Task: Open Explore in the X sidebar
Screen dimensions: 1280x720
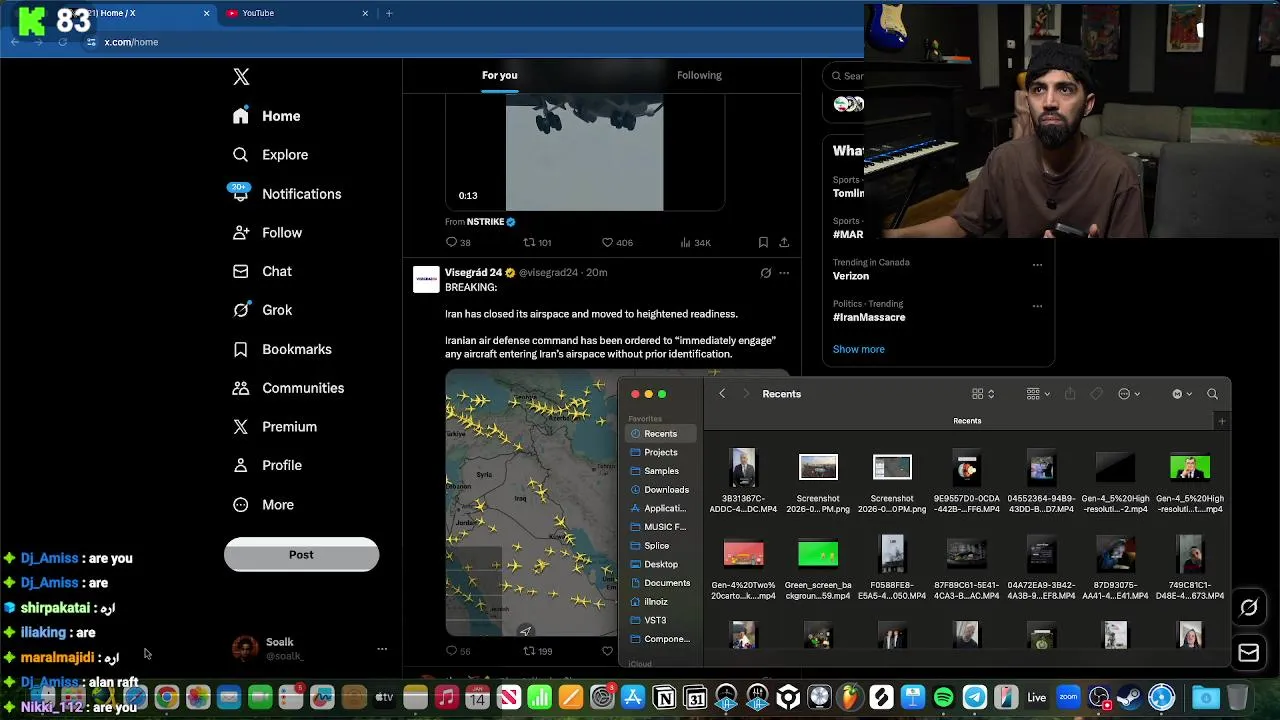Action: point(270,155)
